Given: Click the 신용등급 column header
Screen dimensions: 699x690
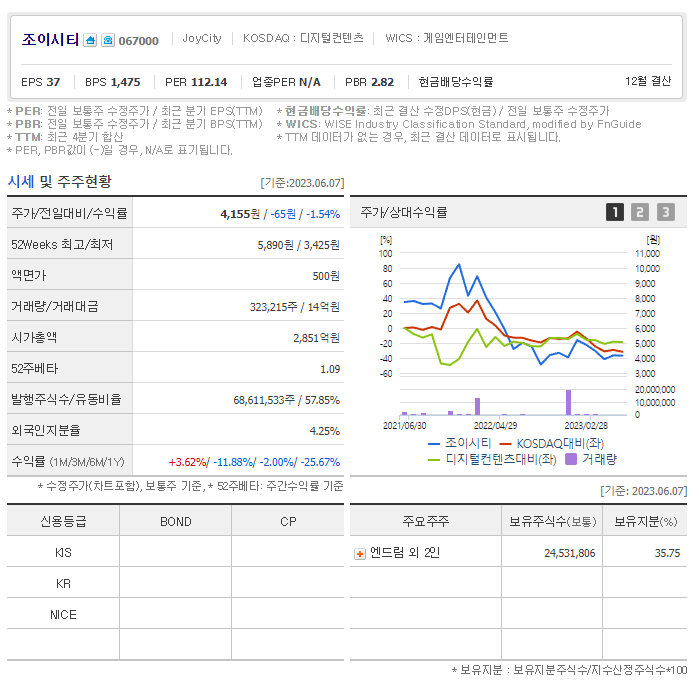Looking at the screenshot, I should click(x=63, y=521).
